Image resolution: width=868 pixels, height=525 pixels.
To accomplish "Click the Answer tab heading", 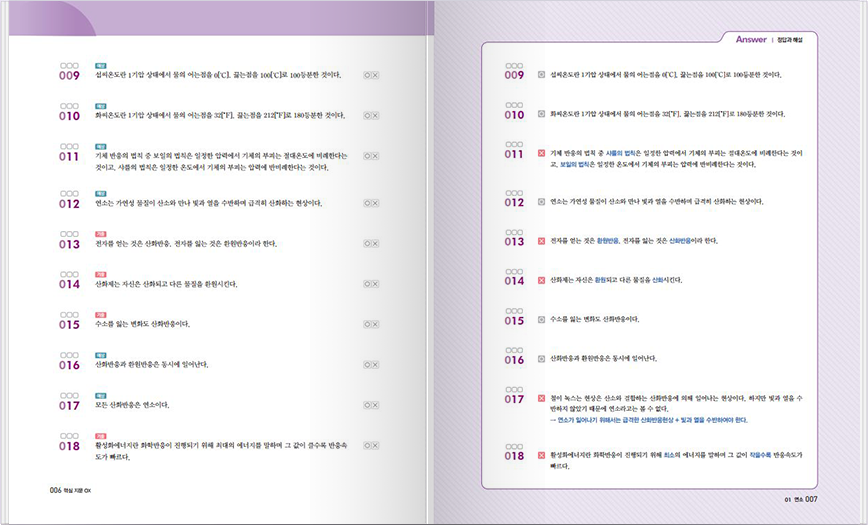I will (750, 40).
